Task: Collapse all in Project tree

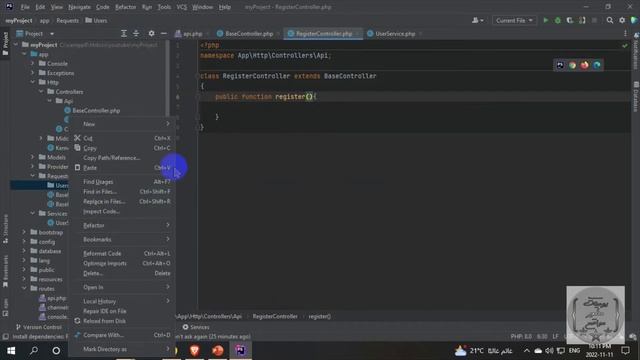Action: pyautogui.click(x=136, y=33)
